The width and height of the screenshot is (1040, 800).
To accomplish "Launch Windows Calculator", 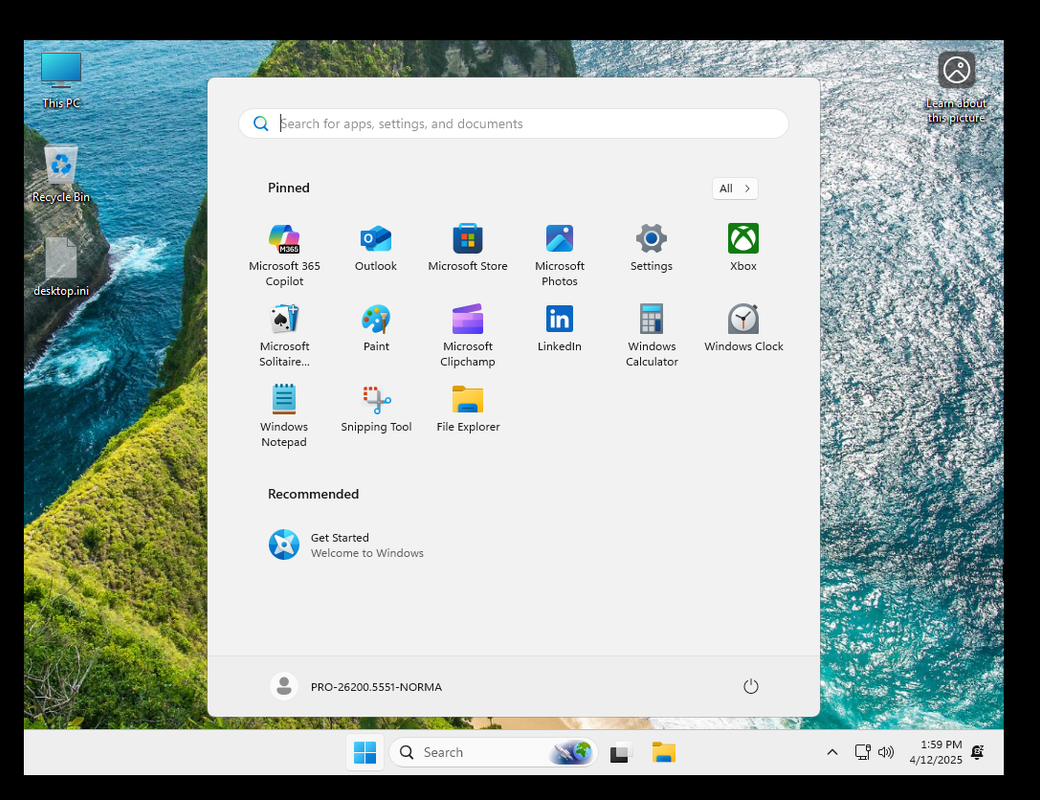I will click(651, 335).
